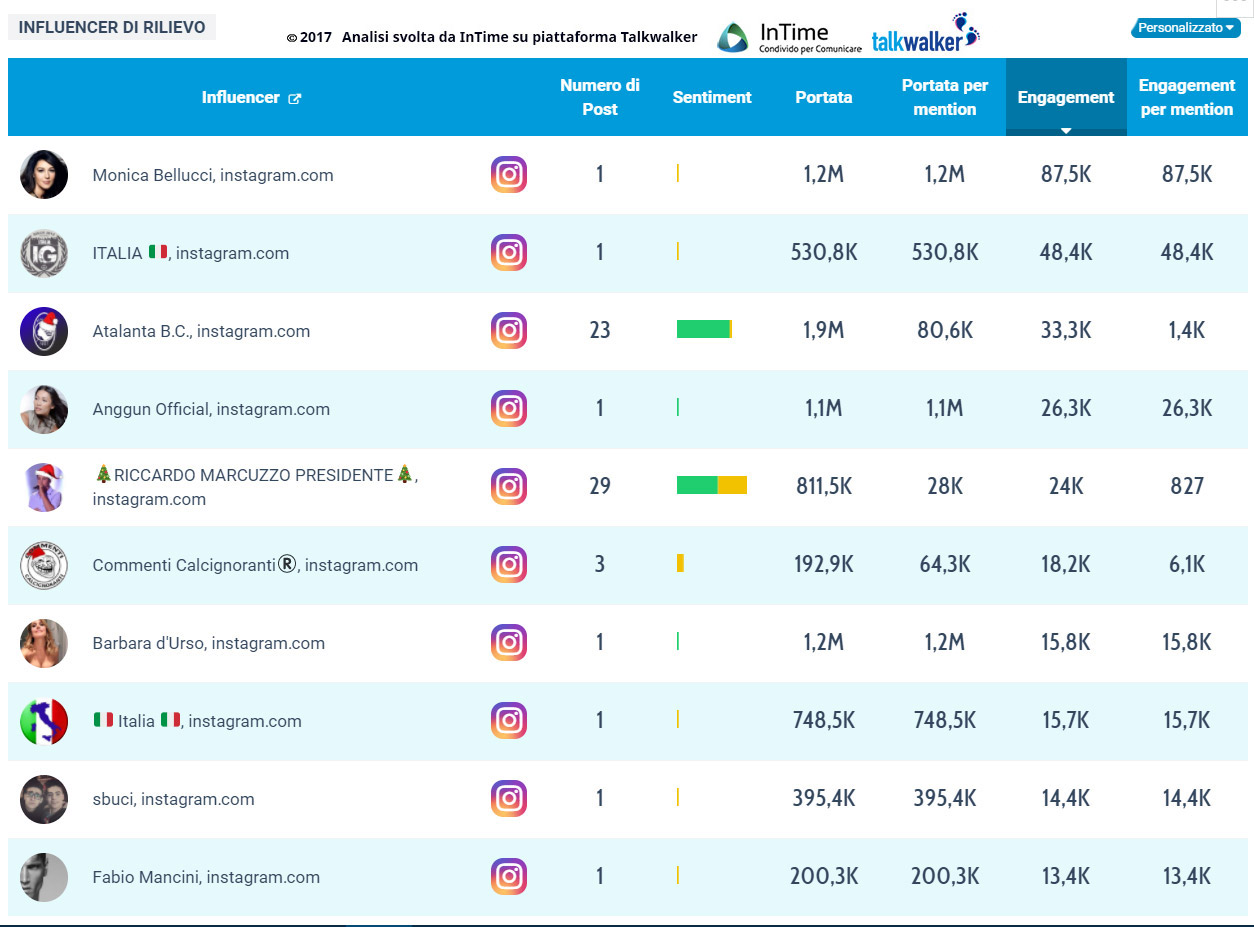Screen dimensions: 1254x927
Task: Click 811,5K Portata value
Action: (824, 486)
